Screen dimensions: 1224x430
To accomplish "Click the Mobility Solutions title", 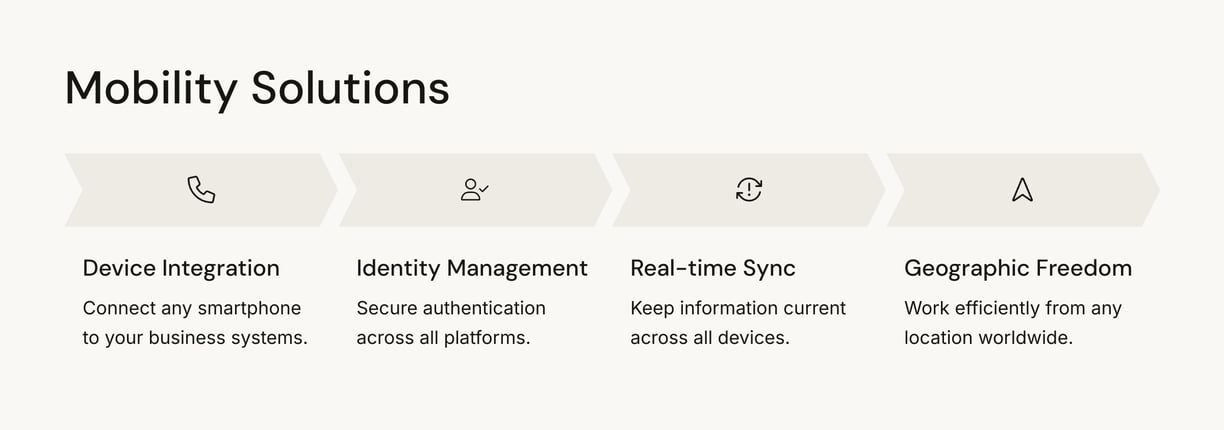I will click(257, 88).
